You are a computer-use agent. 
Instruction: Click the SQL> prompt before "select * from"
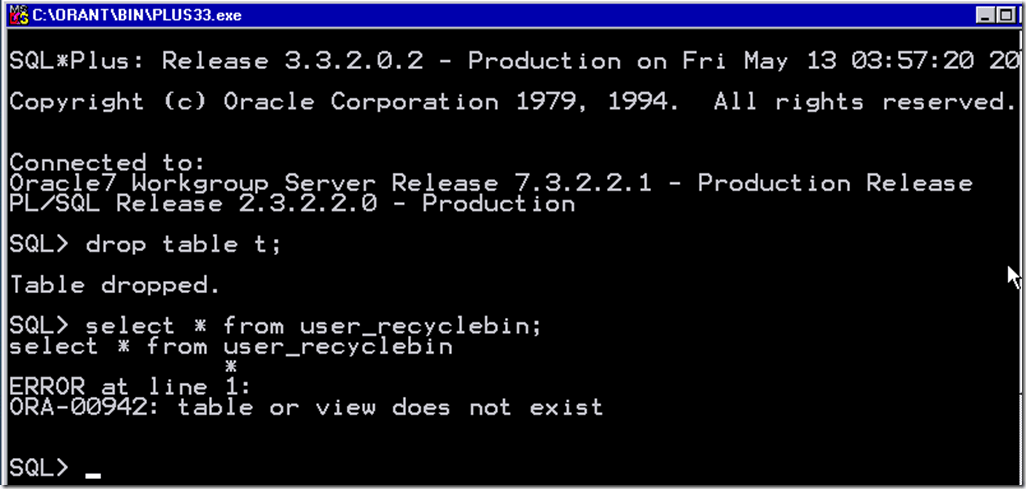(39, 326)
